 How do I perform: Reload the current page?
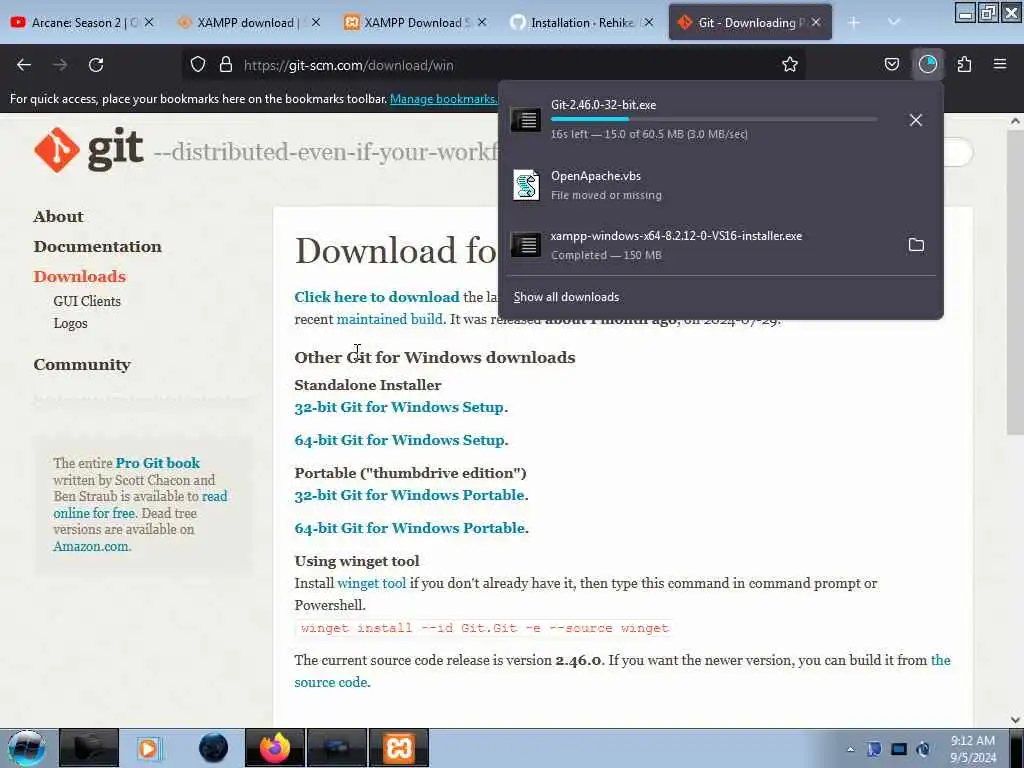pos(96,65)
